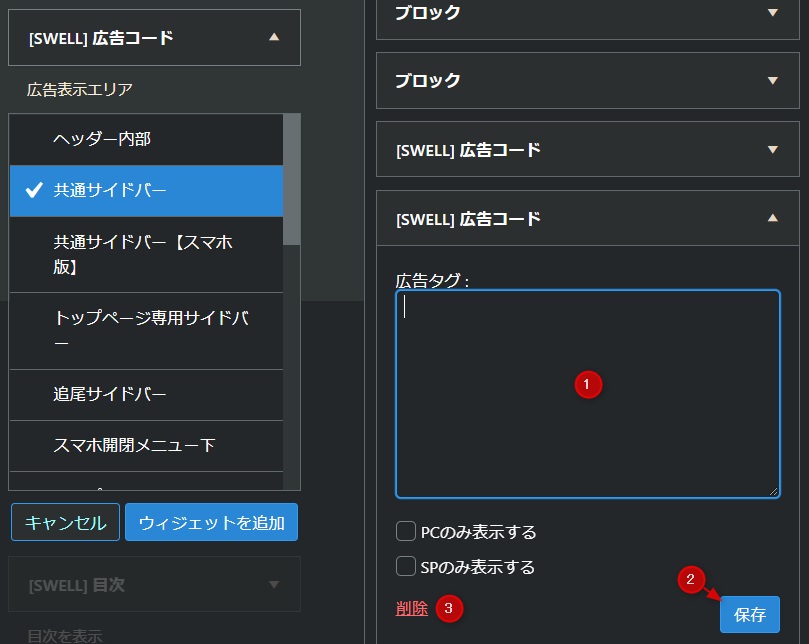
Task: Expand the collapsed right [SWELL] 広告コード widget
Action: (772, 150)
